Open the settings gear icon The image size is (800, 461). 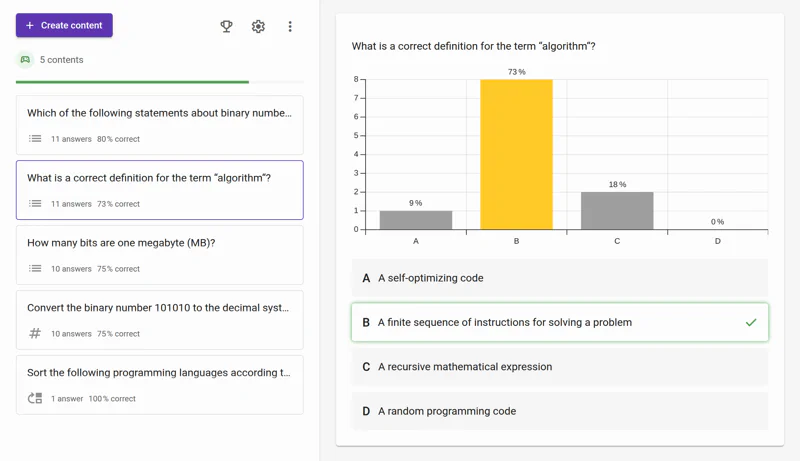(x=258, y=26)
